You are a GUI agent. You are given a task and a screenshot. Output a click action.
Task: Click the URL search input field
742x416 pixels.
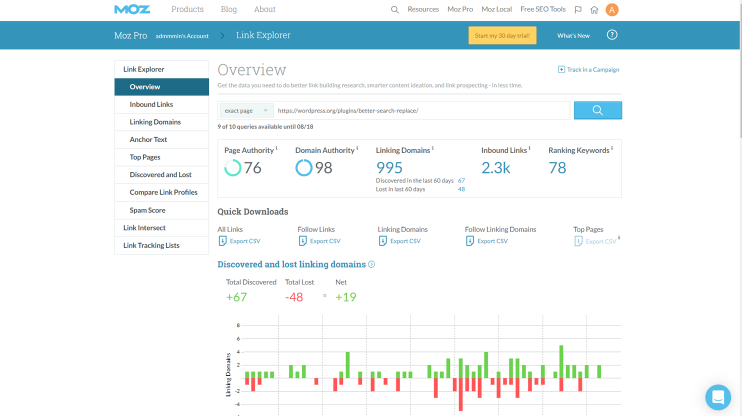[x=422, y=111]
